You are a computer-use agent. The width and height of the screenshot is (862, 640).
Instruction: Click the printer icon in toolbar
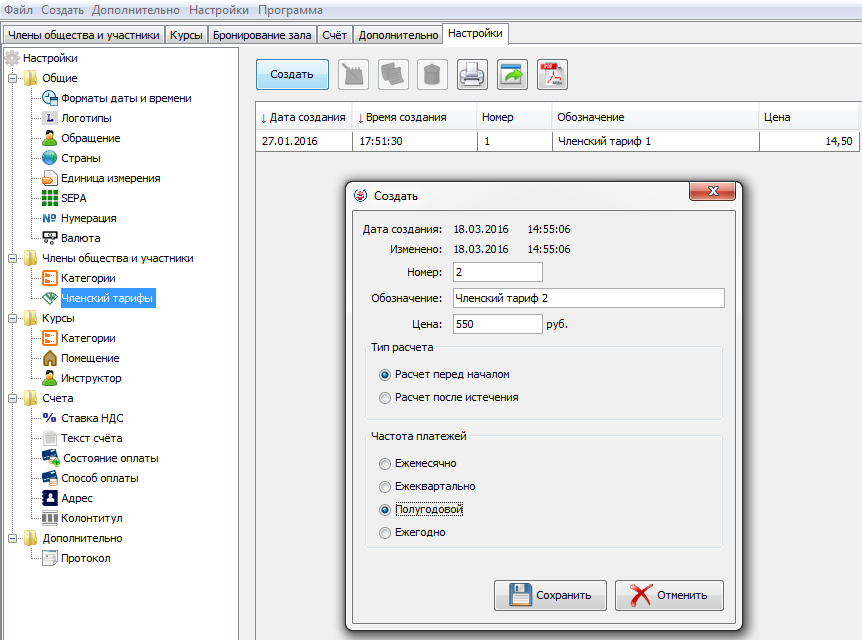point(472,74)
